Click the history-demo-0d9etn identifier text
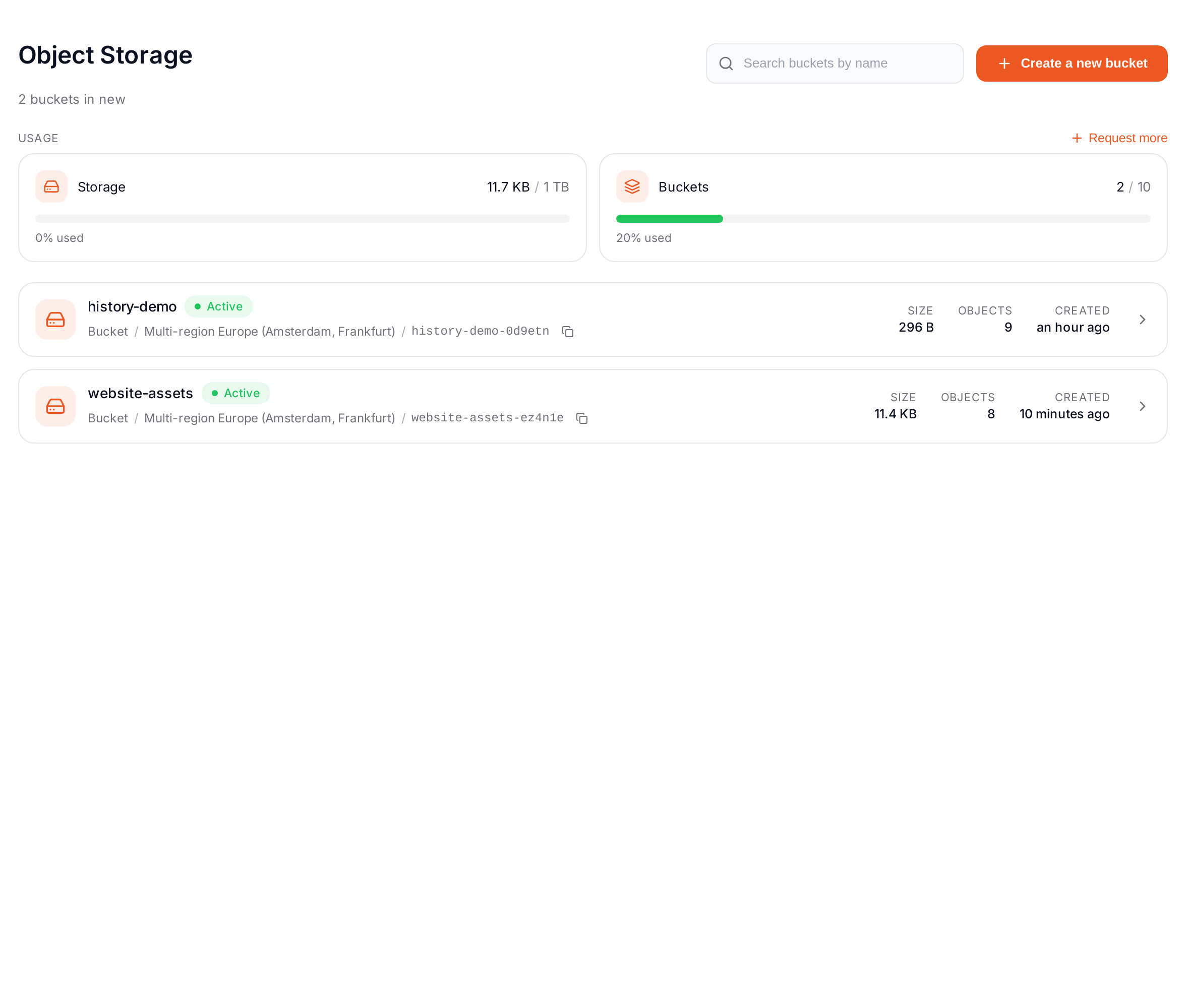Image resolution: width=1188 pixels, height=1008 pixels. tap(480, 332)
